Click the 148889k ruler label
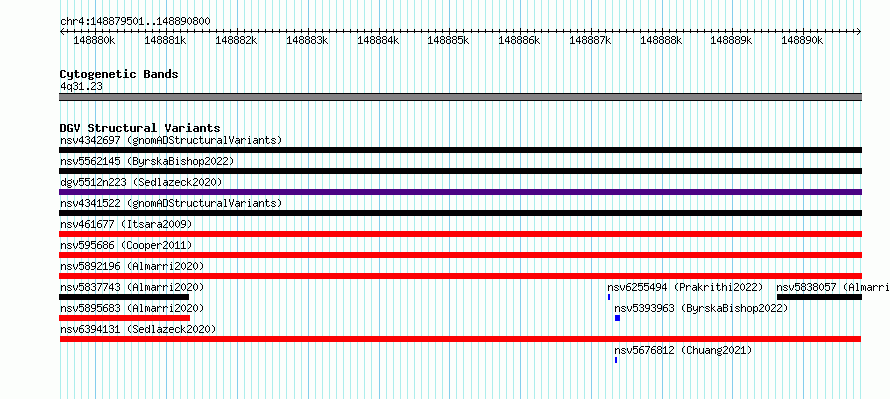 pos(732,40)
